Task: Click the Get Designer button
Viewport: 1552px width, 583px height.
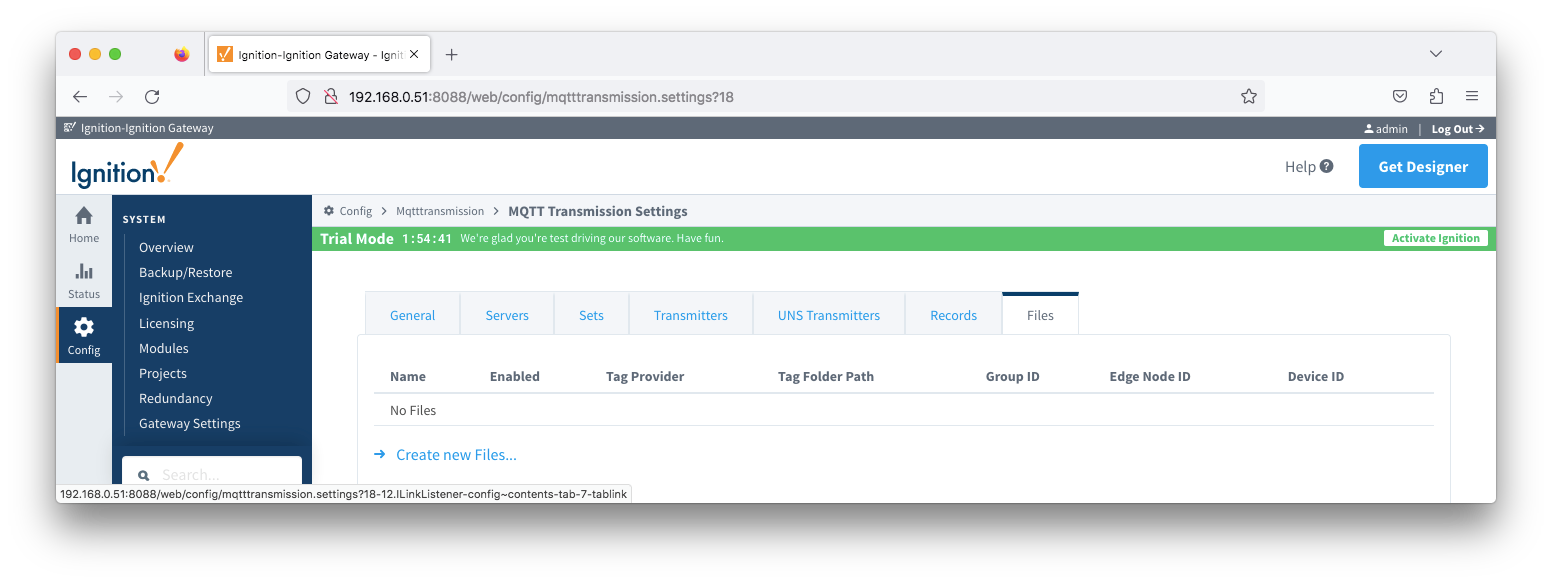Action: 1423,166
